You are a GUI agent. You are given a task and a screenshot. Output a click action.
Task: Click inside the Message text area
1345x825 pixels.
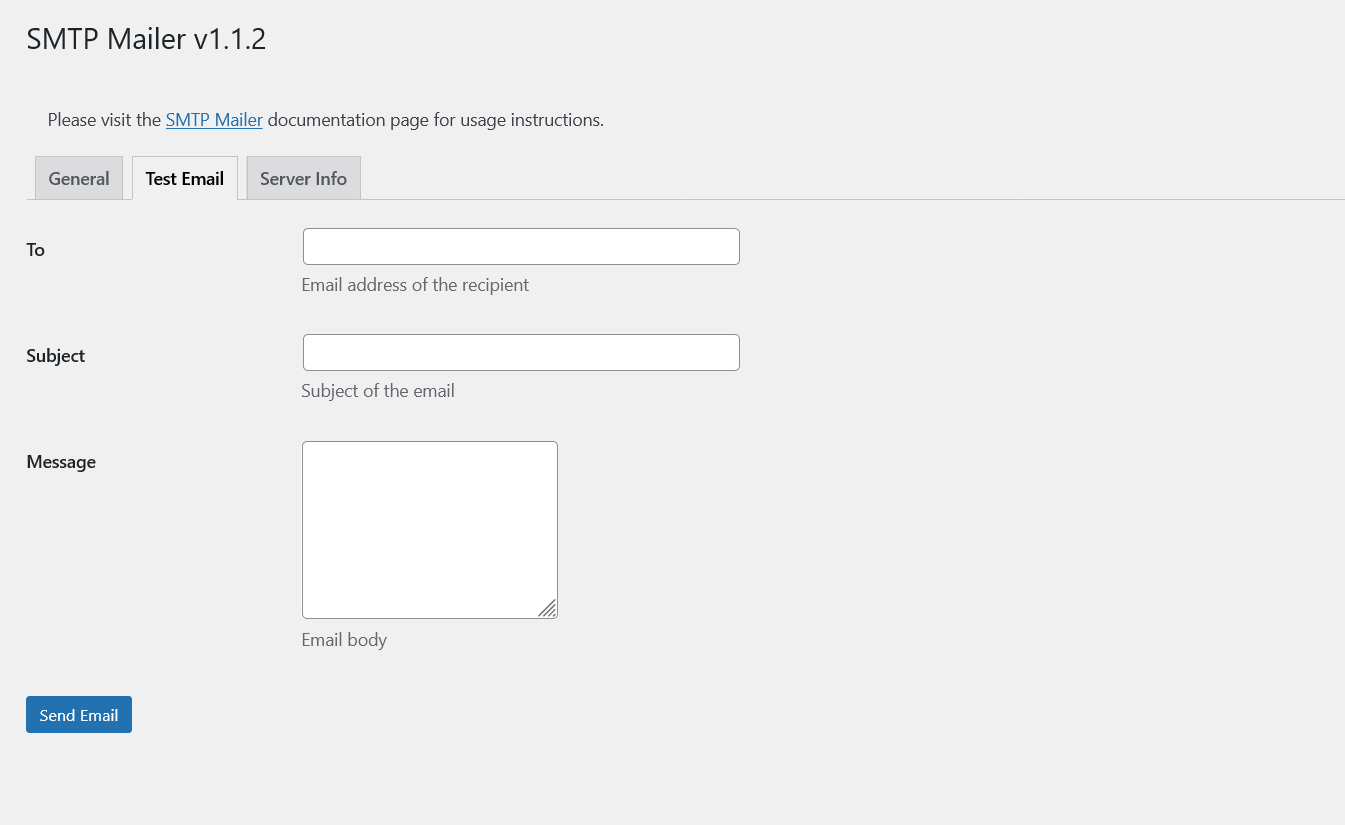point(430,530)
